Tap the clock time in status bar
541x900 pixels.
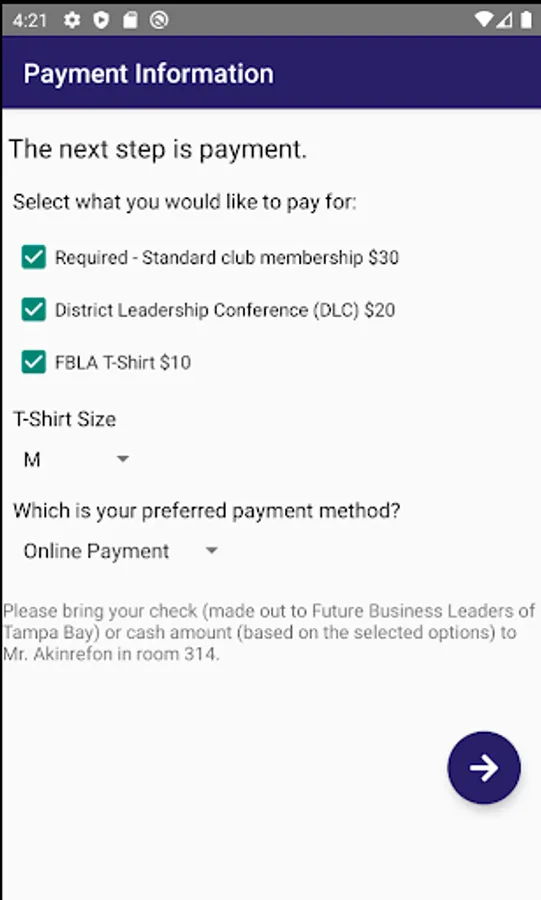tap(29, 21)
